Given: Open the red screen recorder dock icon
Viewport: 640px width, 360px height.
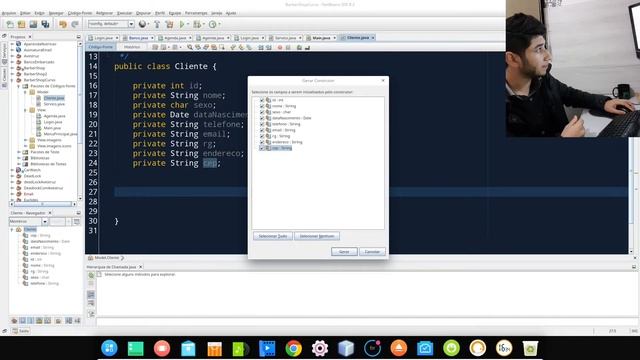Looking at the screenshot, I should 162,349.
